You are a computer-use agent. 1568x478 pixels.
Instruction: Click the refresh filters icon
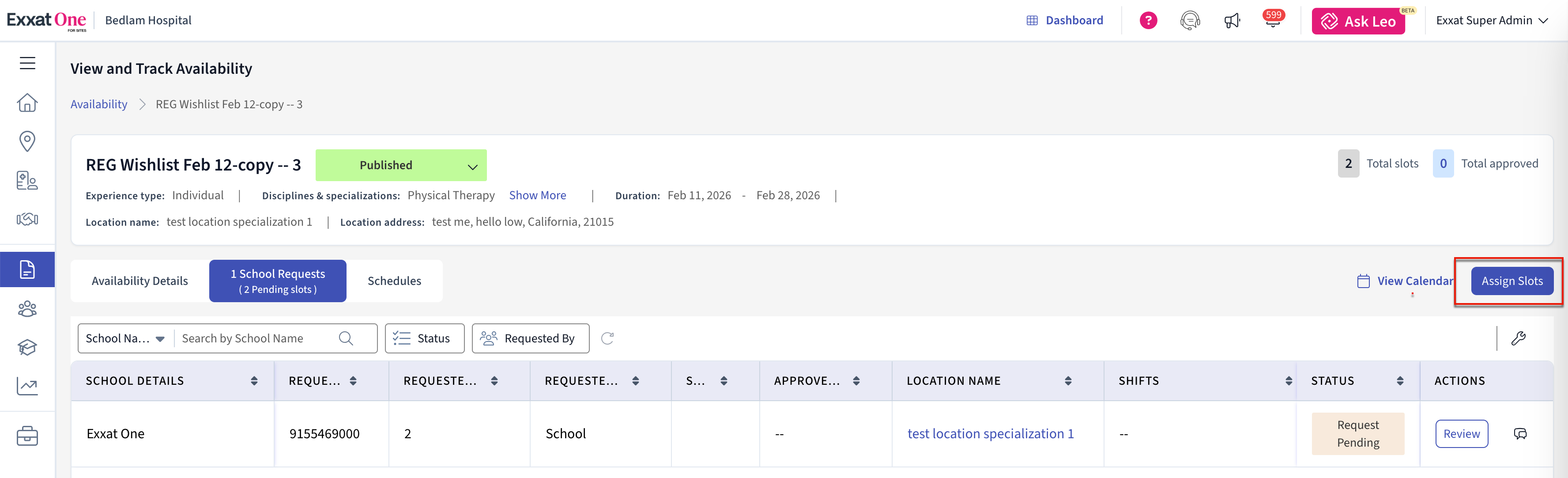pyautogui.click(x=607, y=338)
